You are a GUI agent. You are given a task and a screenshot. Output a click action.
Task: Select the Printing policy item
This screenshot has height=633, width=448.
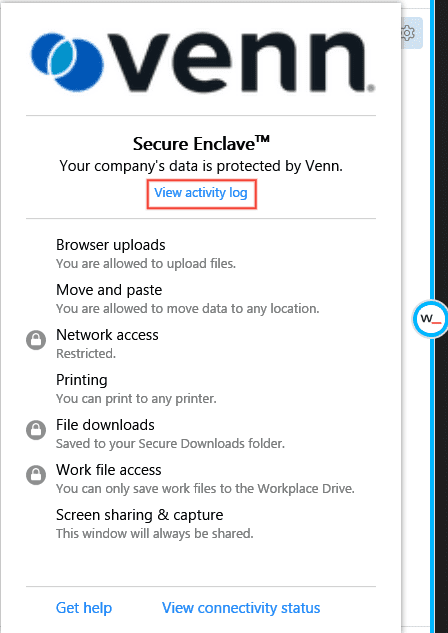coord(136,389)
